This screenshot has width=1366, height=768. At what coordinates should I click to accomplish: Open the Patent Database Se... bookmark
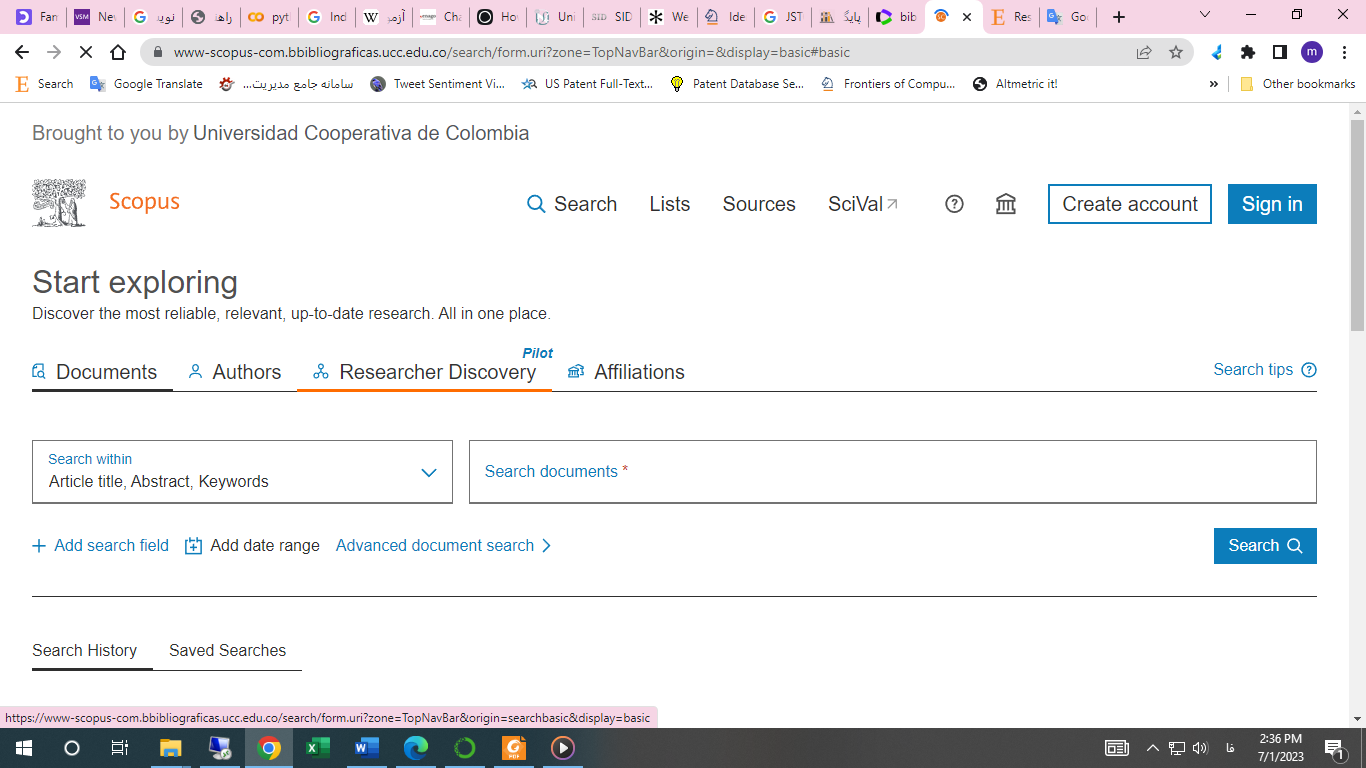tap(738, 84)
